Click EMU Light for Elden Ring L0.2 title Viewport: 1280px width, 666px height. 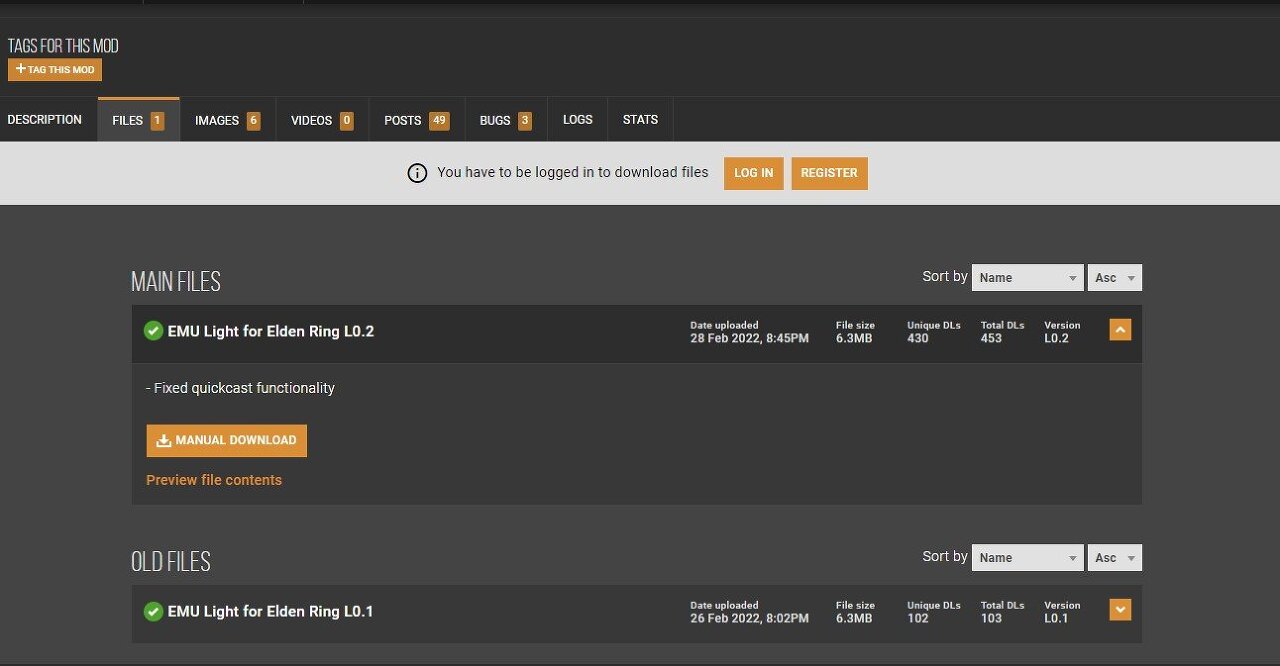point(271,331)
